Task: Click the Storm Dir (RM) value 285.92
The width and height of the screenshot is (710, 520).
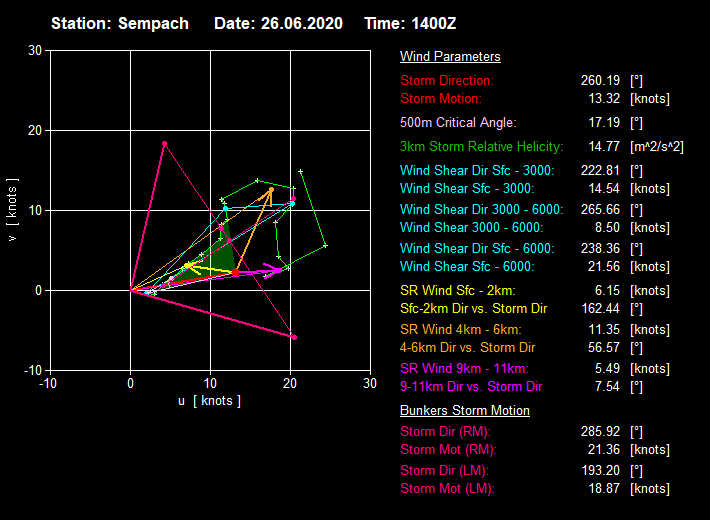Action: (x=599, y=432)
